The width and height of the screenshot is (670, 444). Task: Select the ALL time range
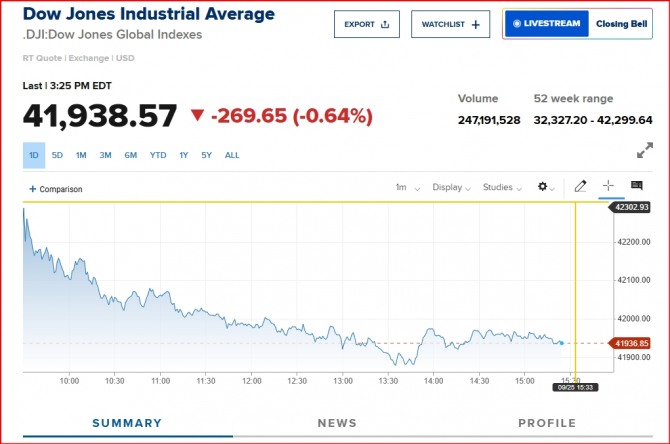pyautogui.click(x=232, y=155)
